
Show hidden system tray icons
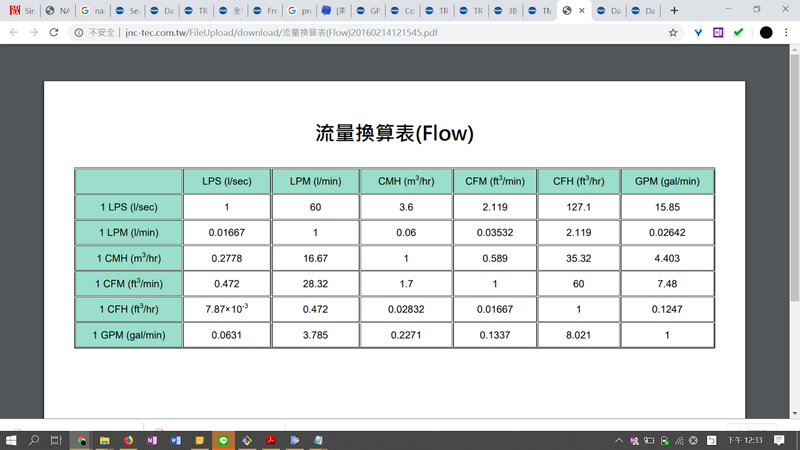pyautogui.click(x=619, y=440)
